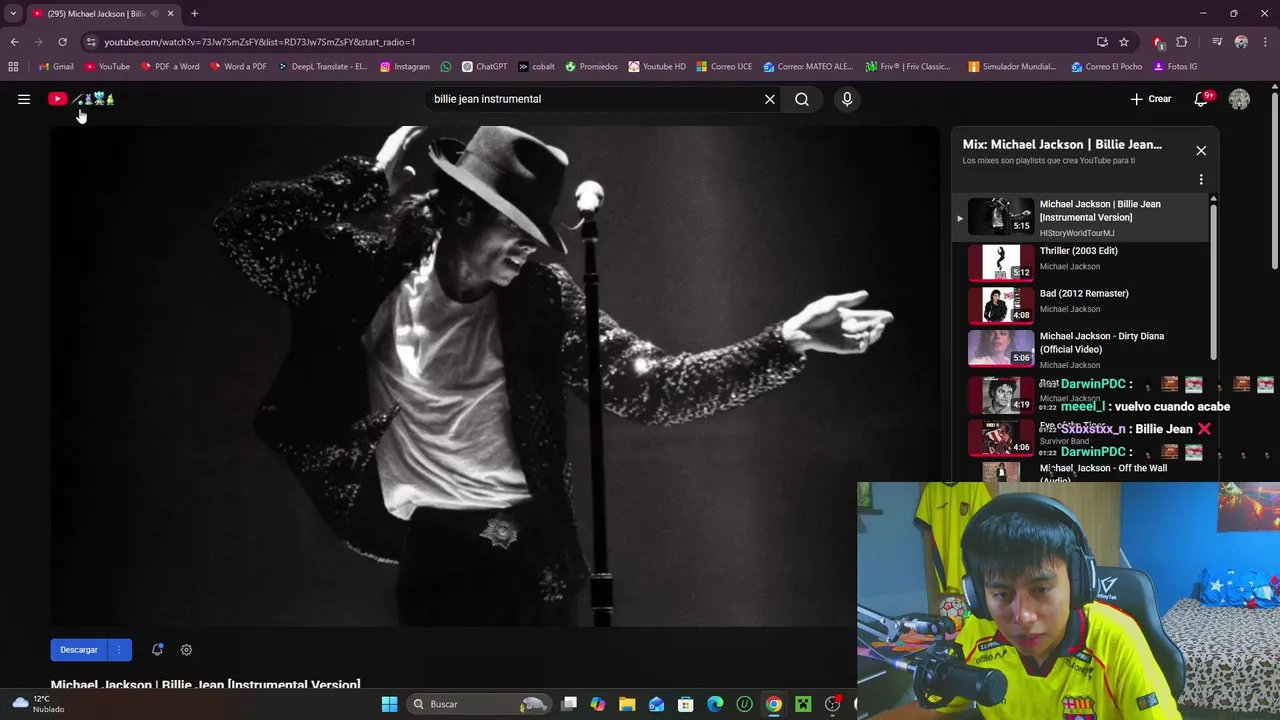Viewport: 1280px width, 720px height.
Task: Close the Michael Jackson browser tab
Action: (170, 14)
